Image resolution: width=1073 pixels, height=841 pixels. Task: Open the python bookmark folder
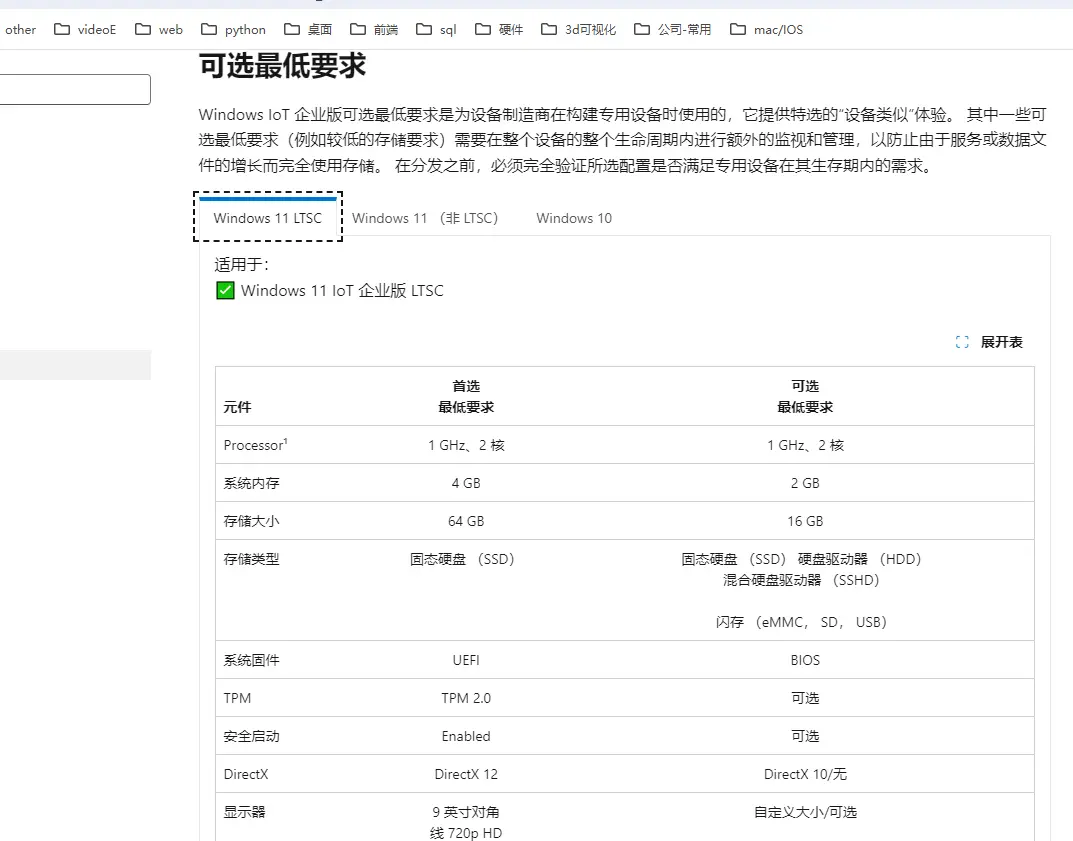click(233, 29)
